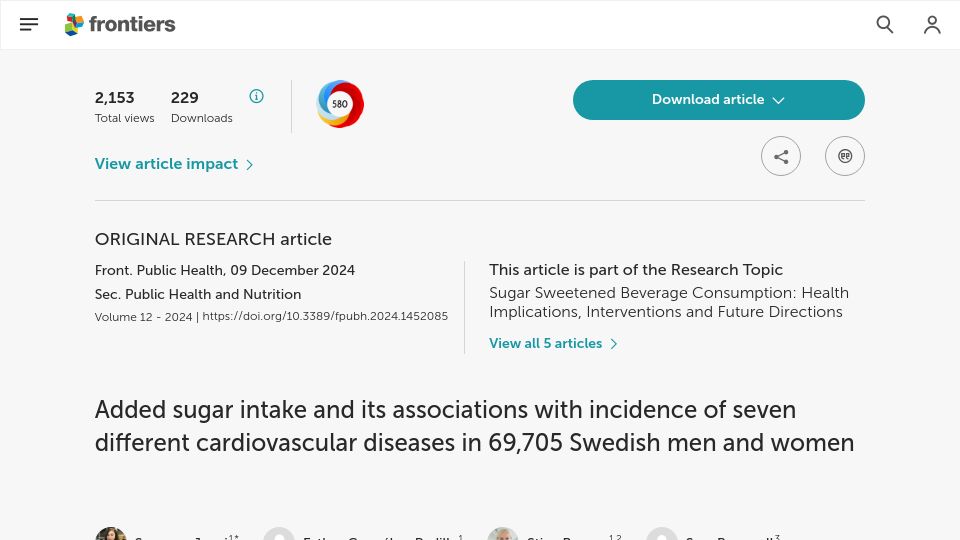This screenshot has width=960, height=540.
Task: Select 2,153 Total views count
Action: click(114, 98)
